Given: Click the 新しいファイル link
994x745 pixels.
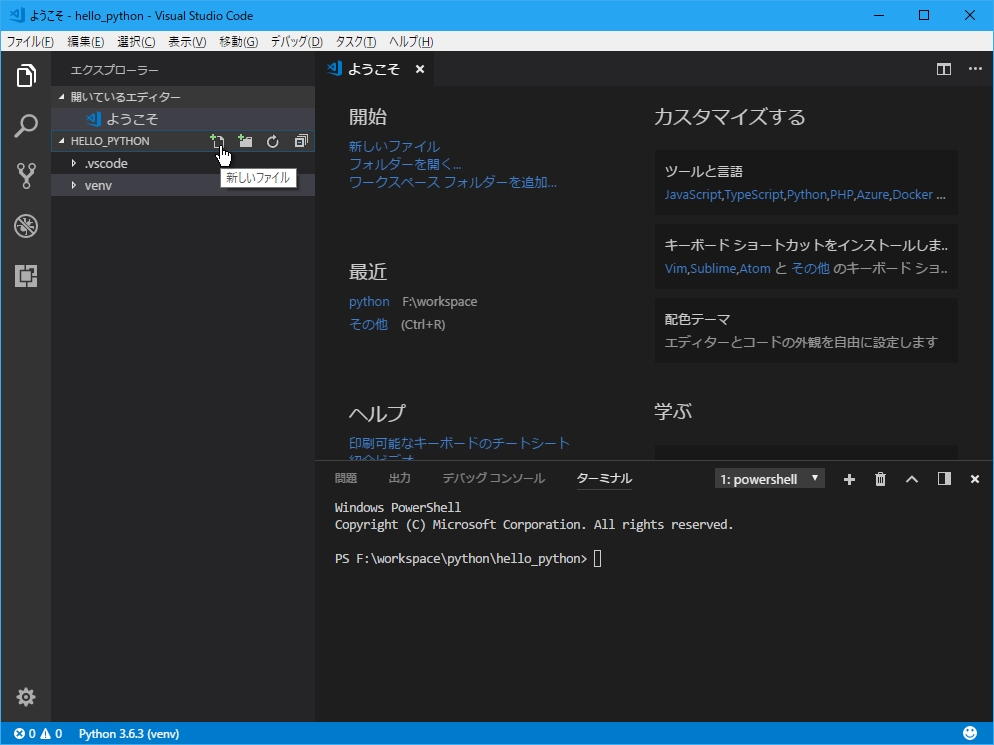Looking at the screenshot, I should (394, 146).
